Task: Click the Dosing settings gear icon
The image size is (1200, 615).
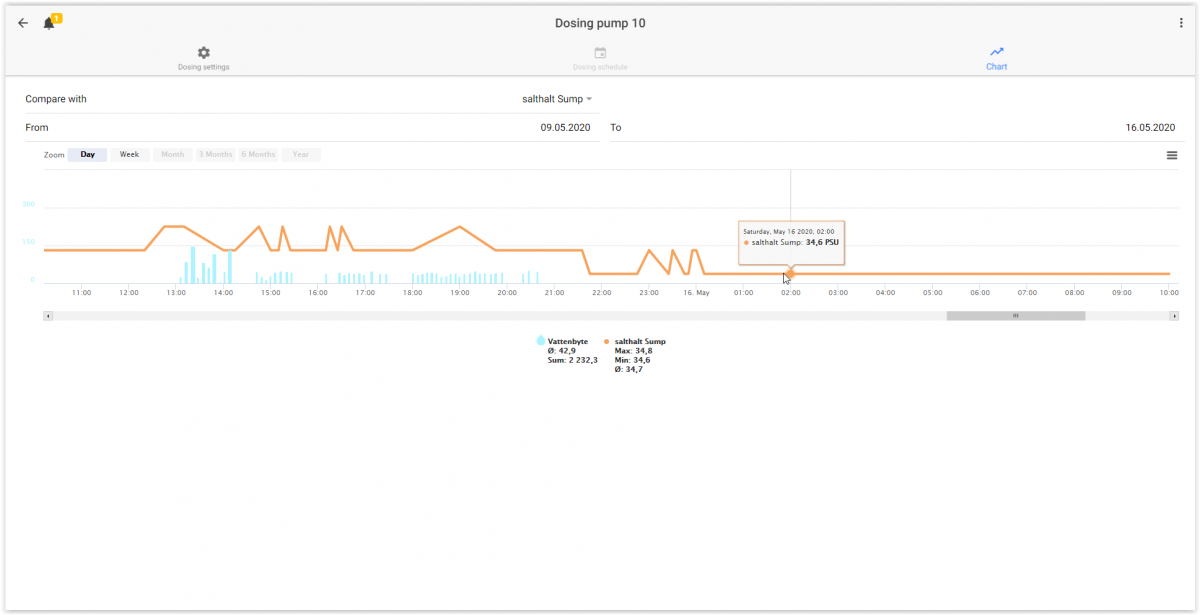Action: [204, 52]
